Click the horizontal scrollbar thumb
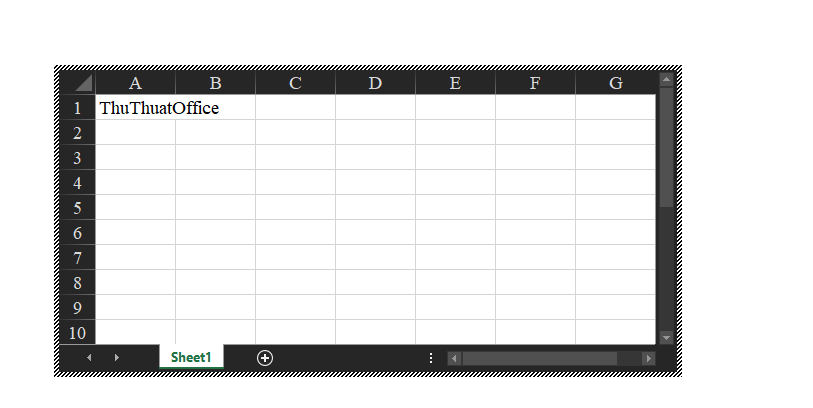 pos(540,358)
